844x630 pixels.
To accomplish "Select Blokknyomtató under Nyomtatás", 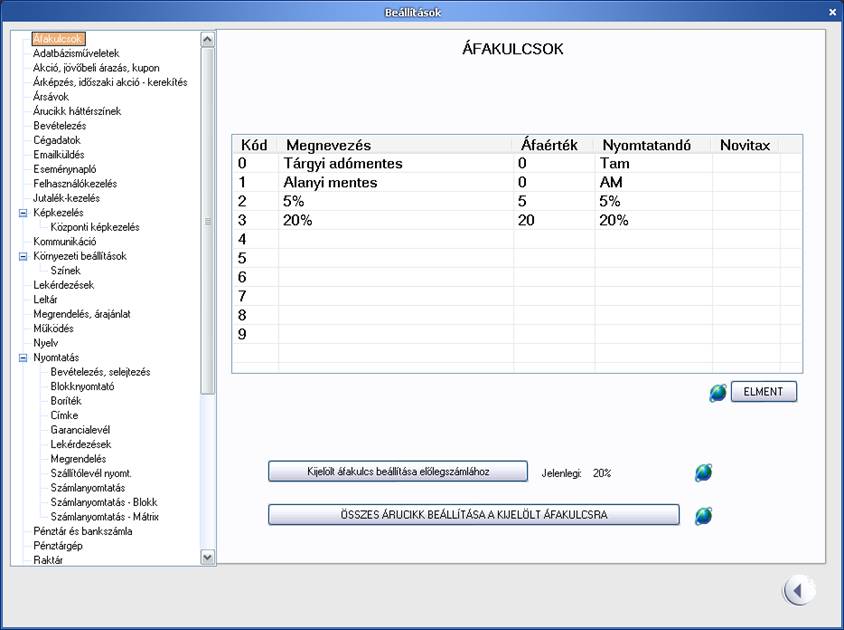I will pyautogui.click(x=84, y=386).
